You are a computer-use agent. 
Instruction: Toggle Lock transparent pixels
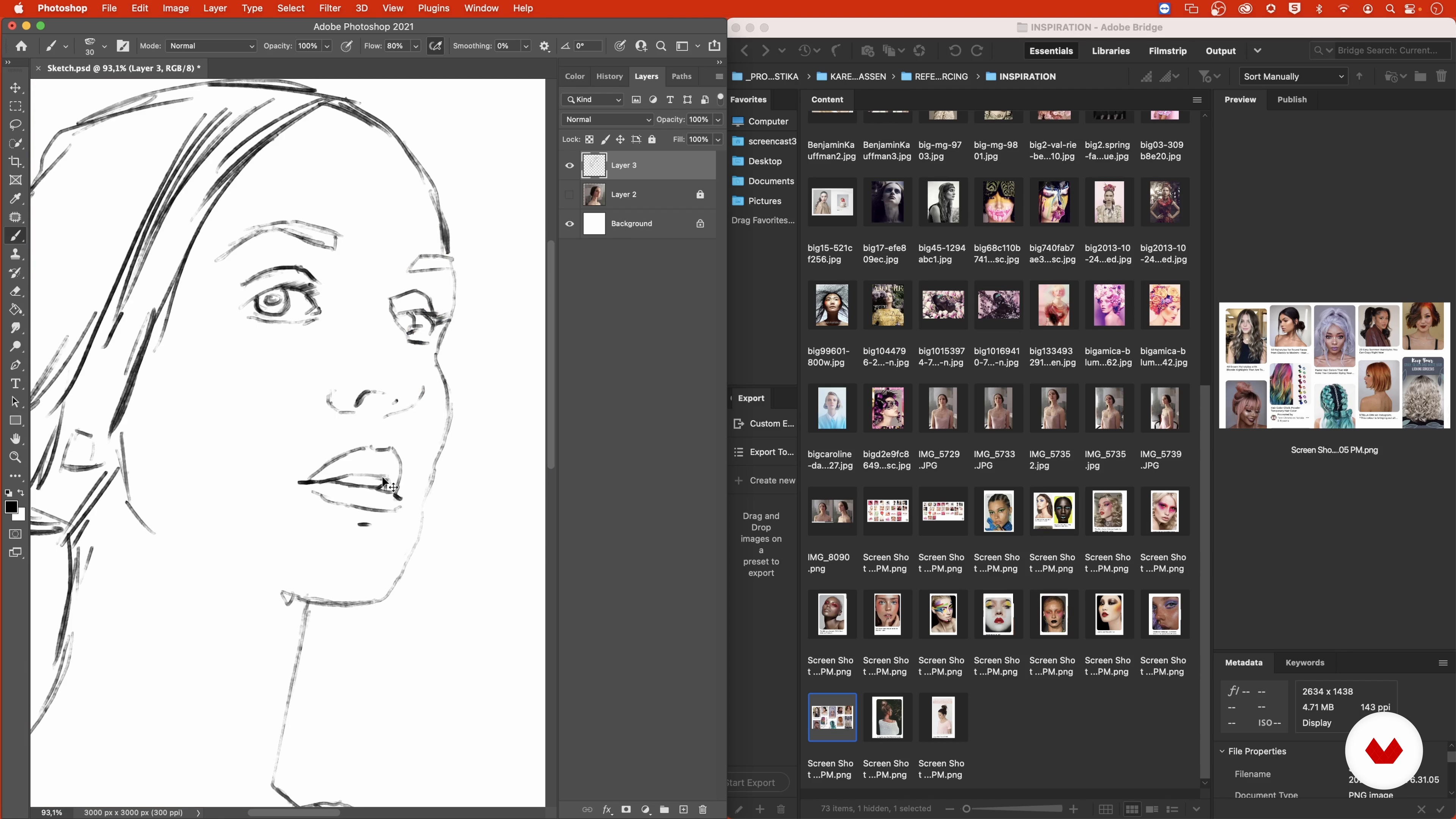tap(590, 140)
